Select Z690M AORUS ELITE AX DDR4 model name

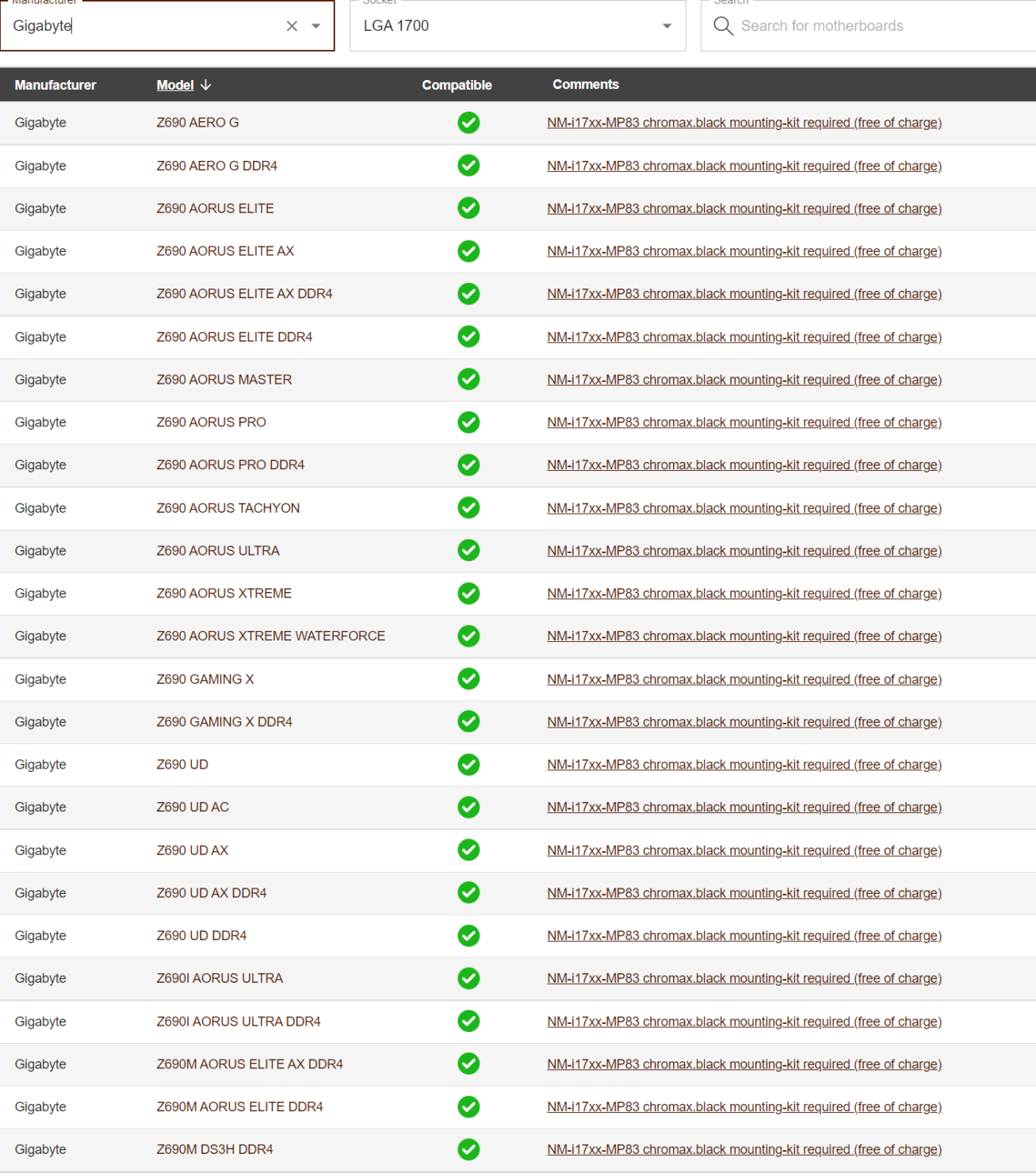(x=250, y=1064)
